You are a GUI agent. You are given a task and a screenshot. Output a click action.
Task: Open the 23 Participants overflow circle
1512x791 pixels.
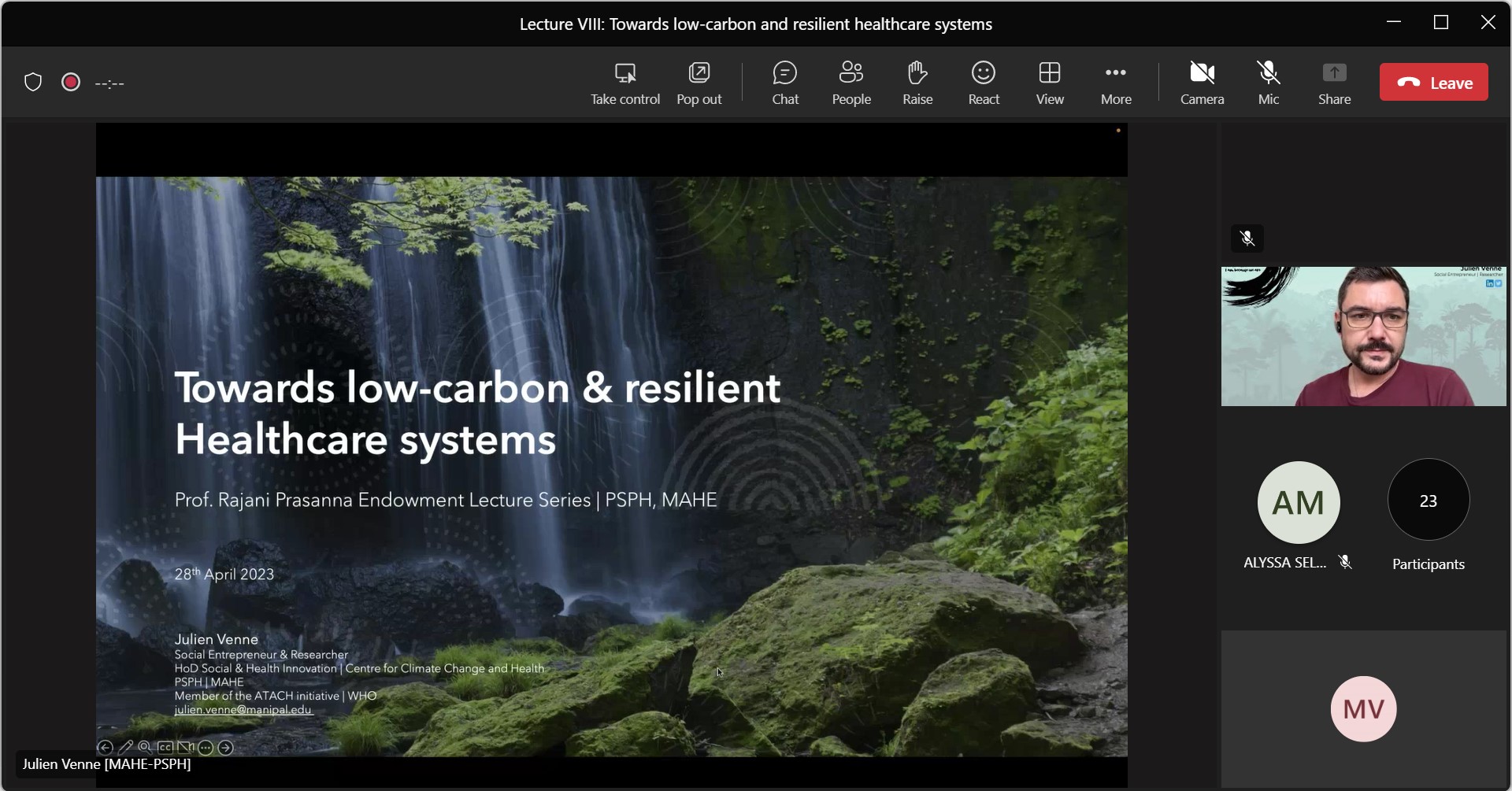(x=1428, y=501)
